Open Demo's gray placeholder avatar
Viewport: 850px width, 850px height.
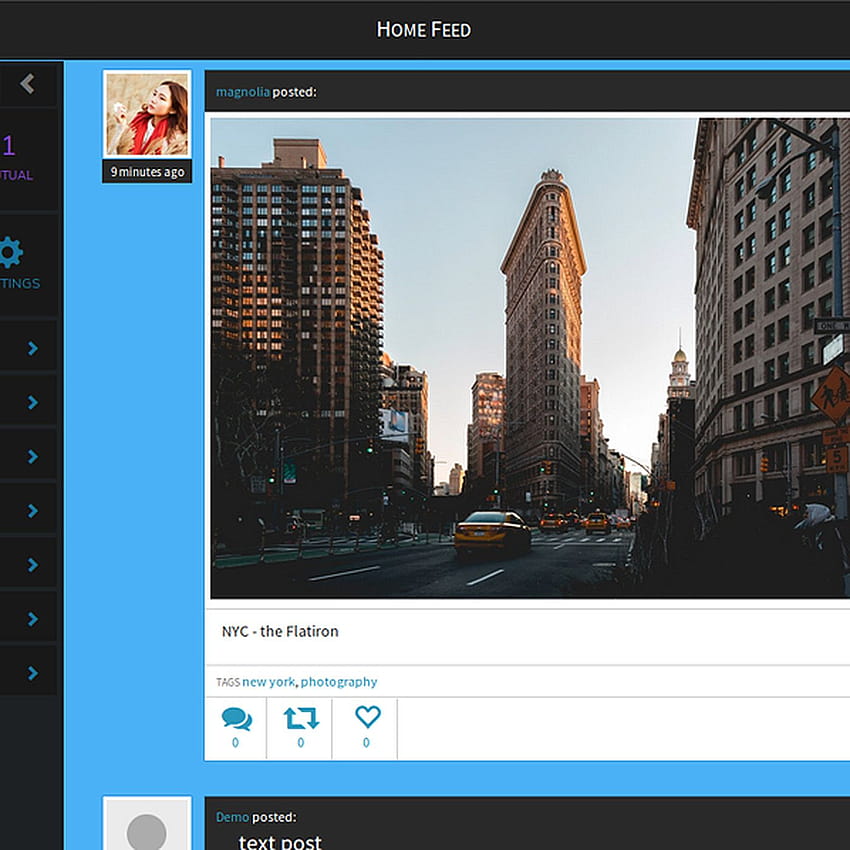[147, 824]
